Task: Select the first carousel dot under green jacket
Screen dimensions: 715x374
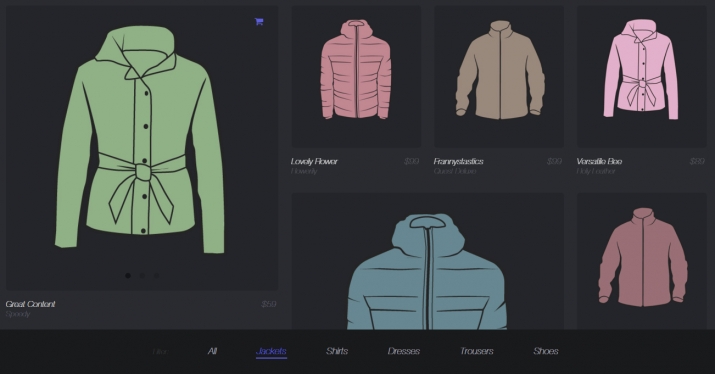Action: point(128,275)
